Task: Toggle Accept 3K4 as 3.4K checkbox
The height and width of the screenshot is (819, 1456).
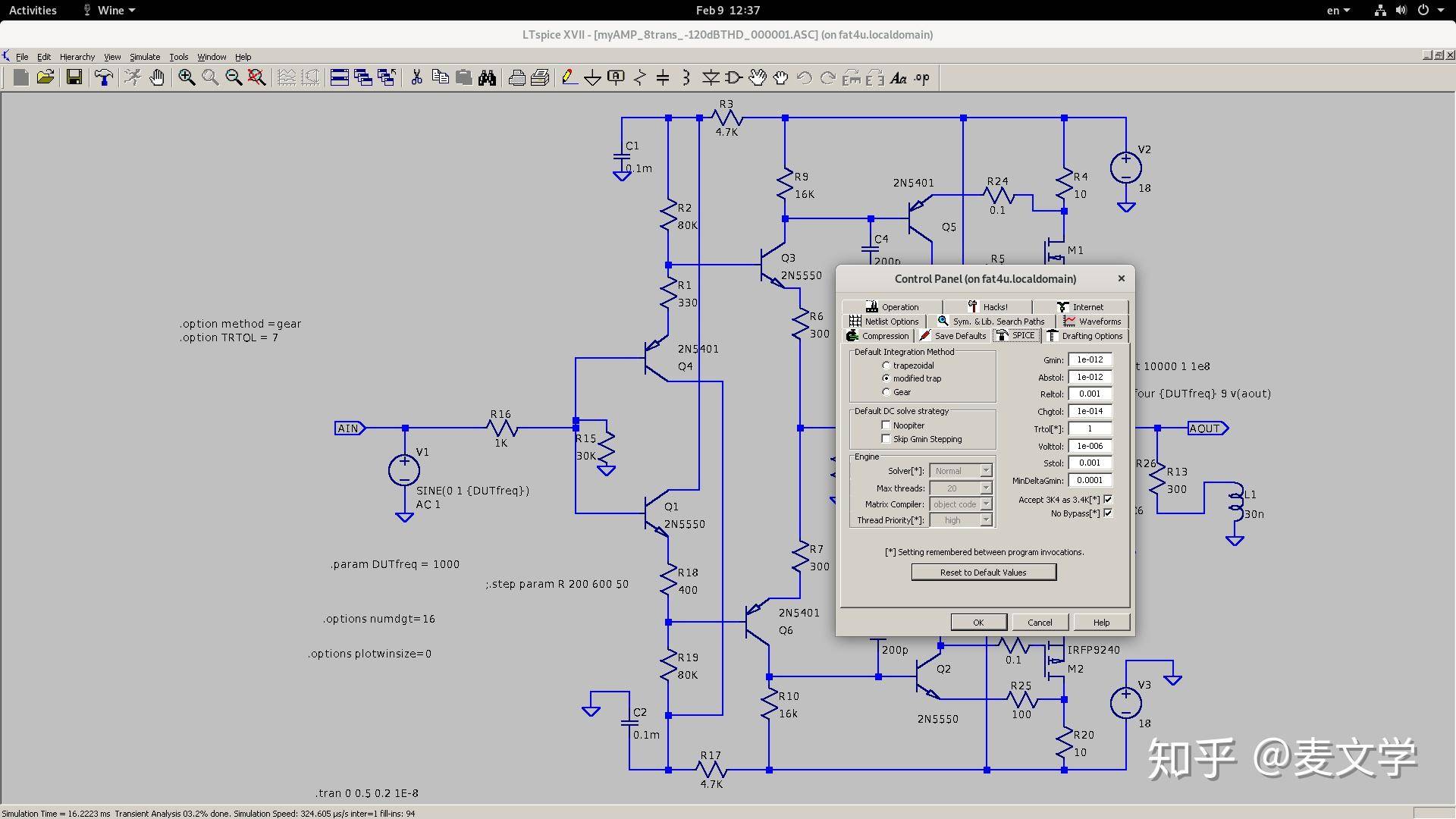Action: pyautogui.click(x=1108, y=499)
